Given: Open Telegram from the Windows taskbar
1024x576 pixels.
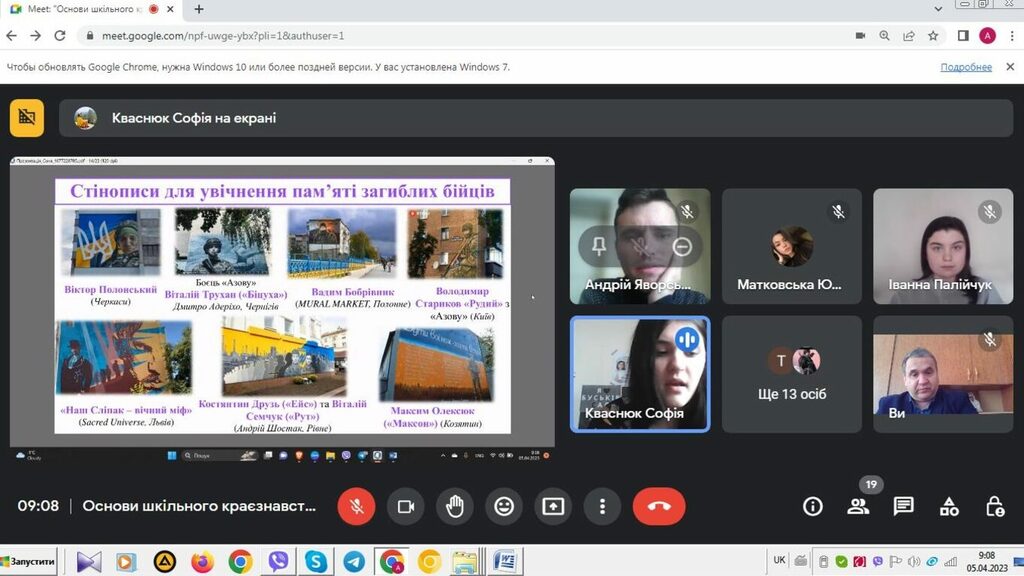Looking at the screenshot, I should (353, 561).
